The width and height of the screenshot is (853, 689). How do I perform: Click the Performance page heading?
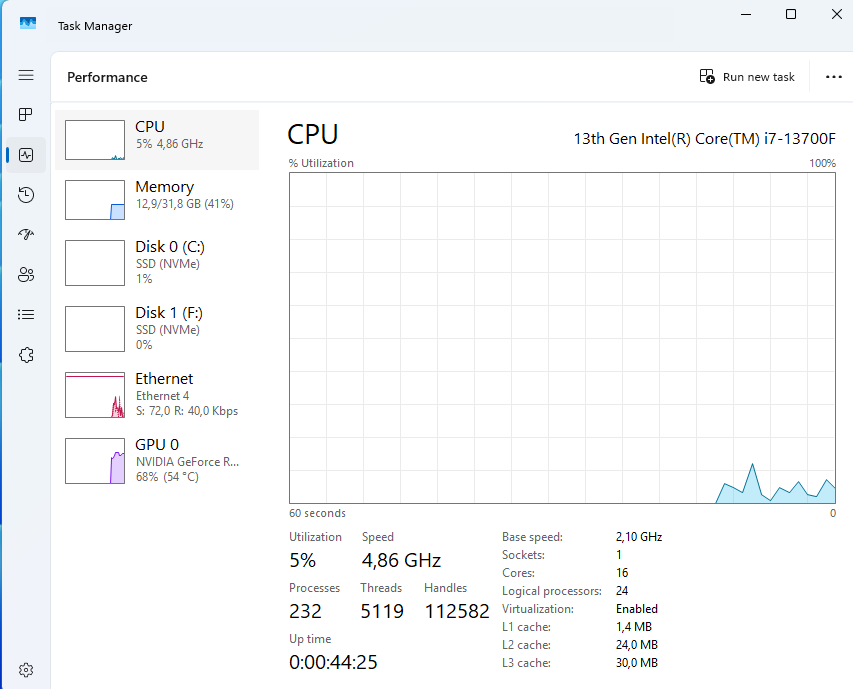[x=107, y=77]
